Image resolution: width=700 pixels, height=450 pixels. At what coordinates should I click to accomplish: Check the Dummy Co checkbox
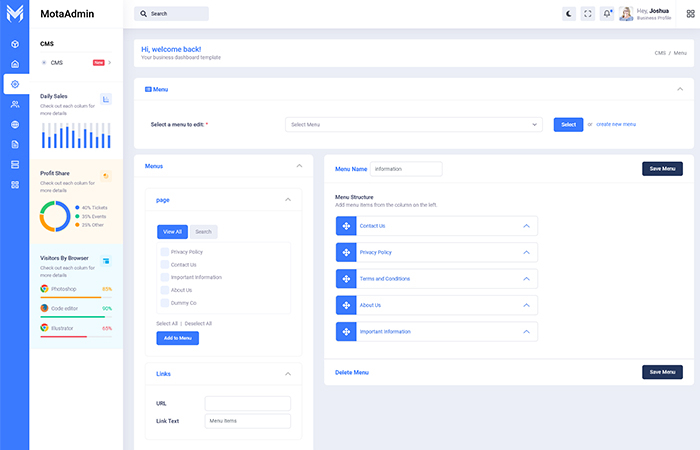165,302
